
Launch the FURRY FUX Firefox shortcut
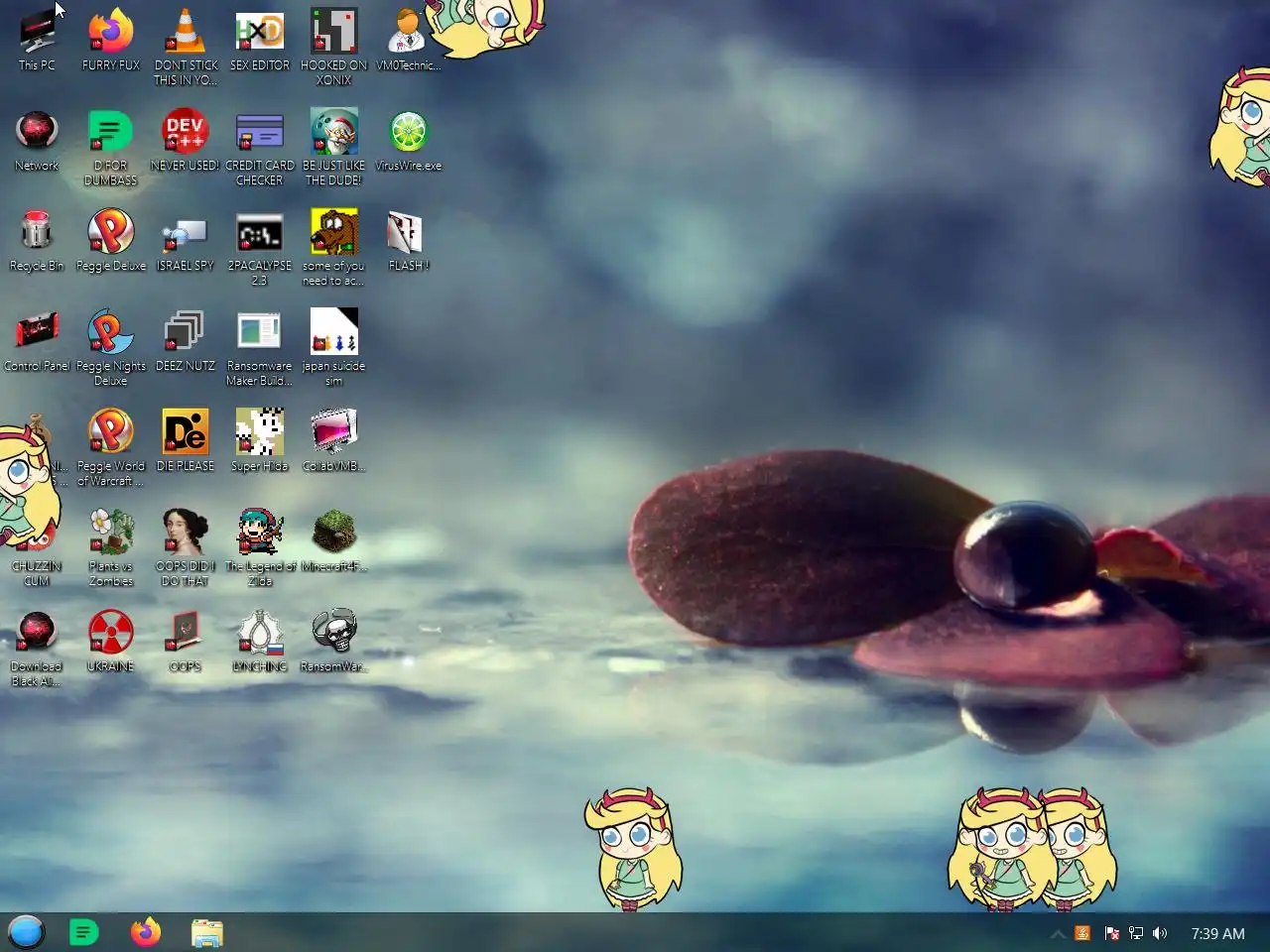(111, 41)
